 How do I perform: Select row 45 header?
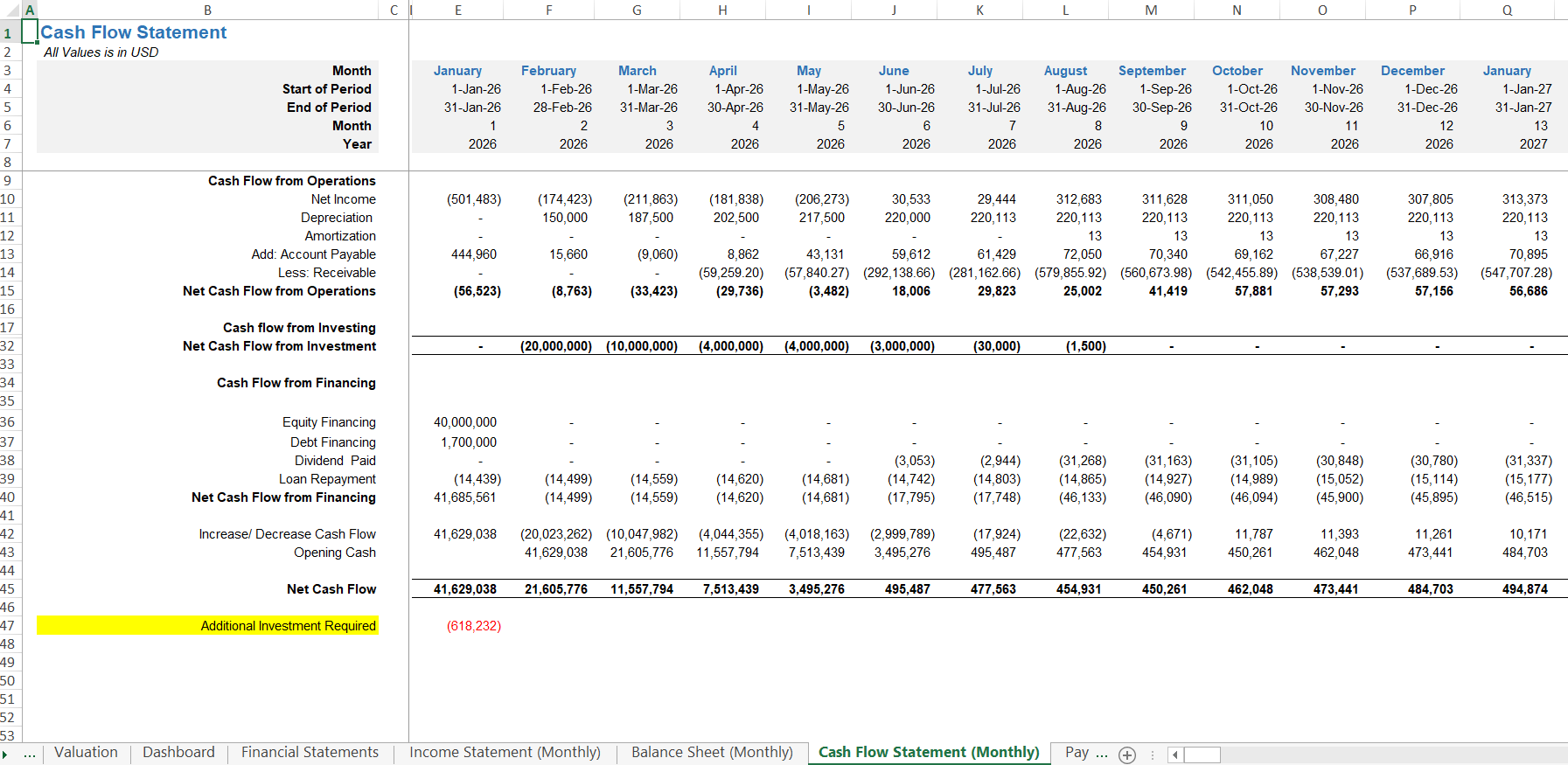pos(8,589)
